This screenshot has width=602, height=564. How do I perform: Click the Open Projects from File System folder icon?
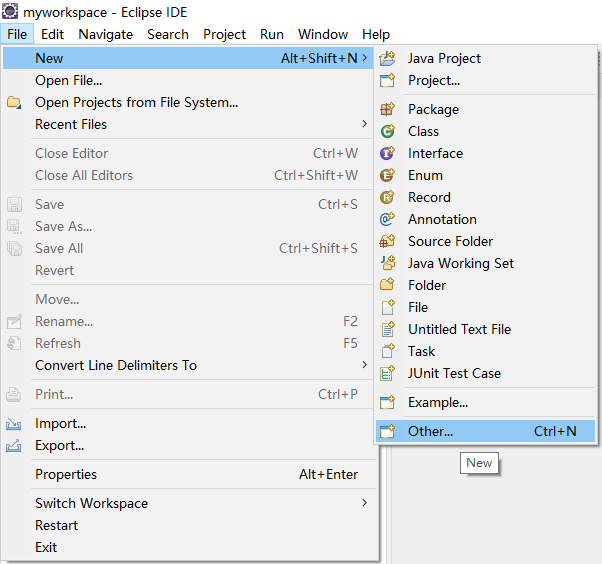tap(14, 103)
